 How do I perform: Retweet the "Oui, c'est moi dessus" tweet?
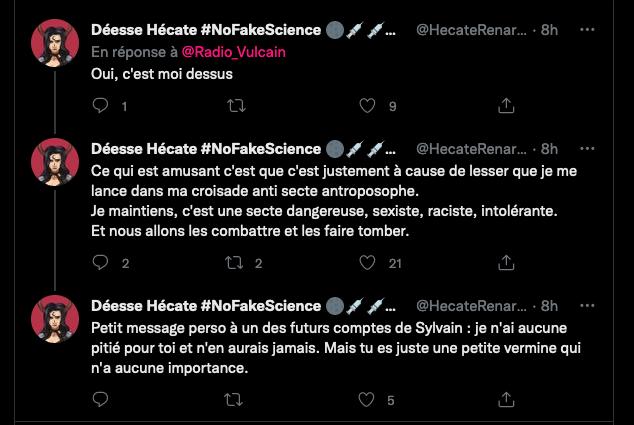236,105
